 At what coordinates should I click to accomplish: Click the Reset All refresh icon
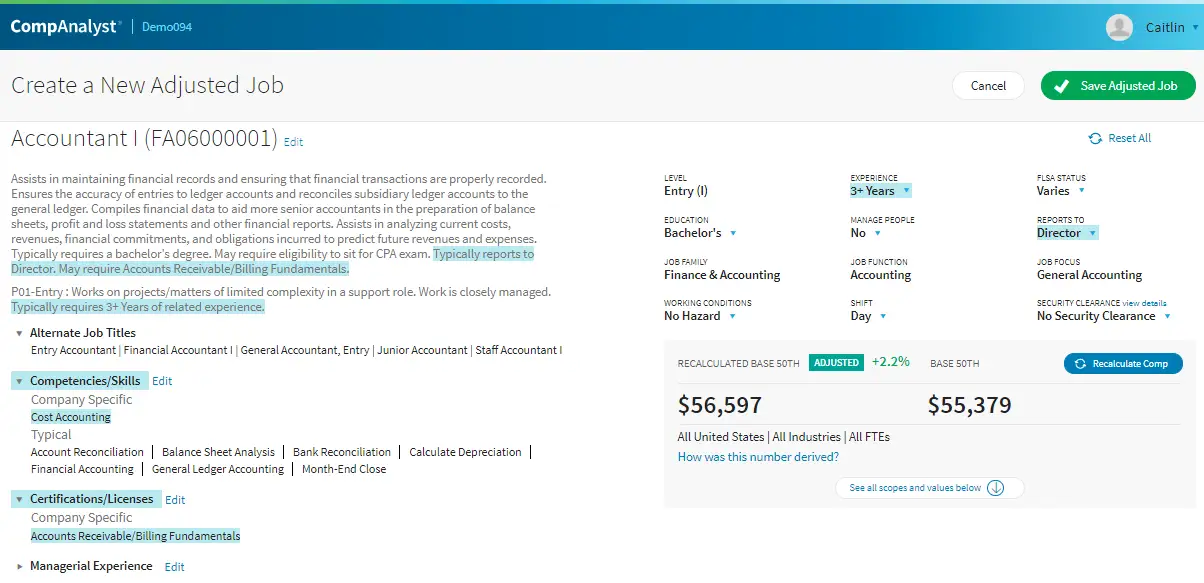click(1095, 138)
